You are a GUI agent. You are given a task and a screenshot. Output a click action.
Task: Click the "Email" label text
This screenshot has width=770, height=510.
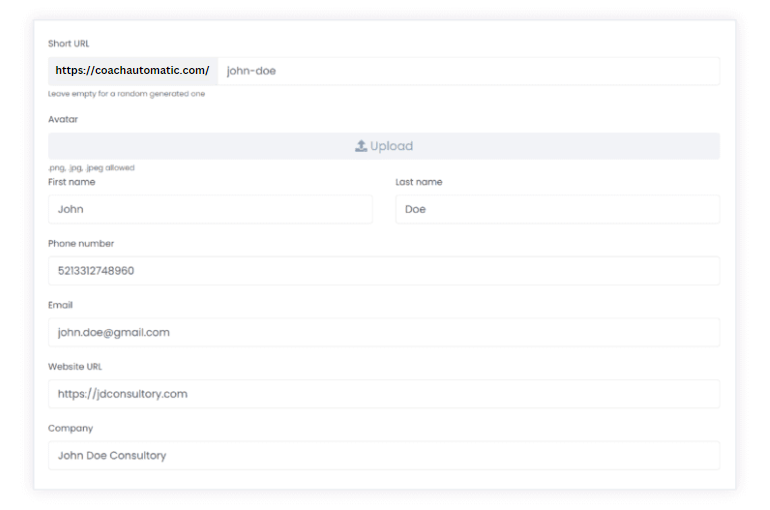[61, 305]
